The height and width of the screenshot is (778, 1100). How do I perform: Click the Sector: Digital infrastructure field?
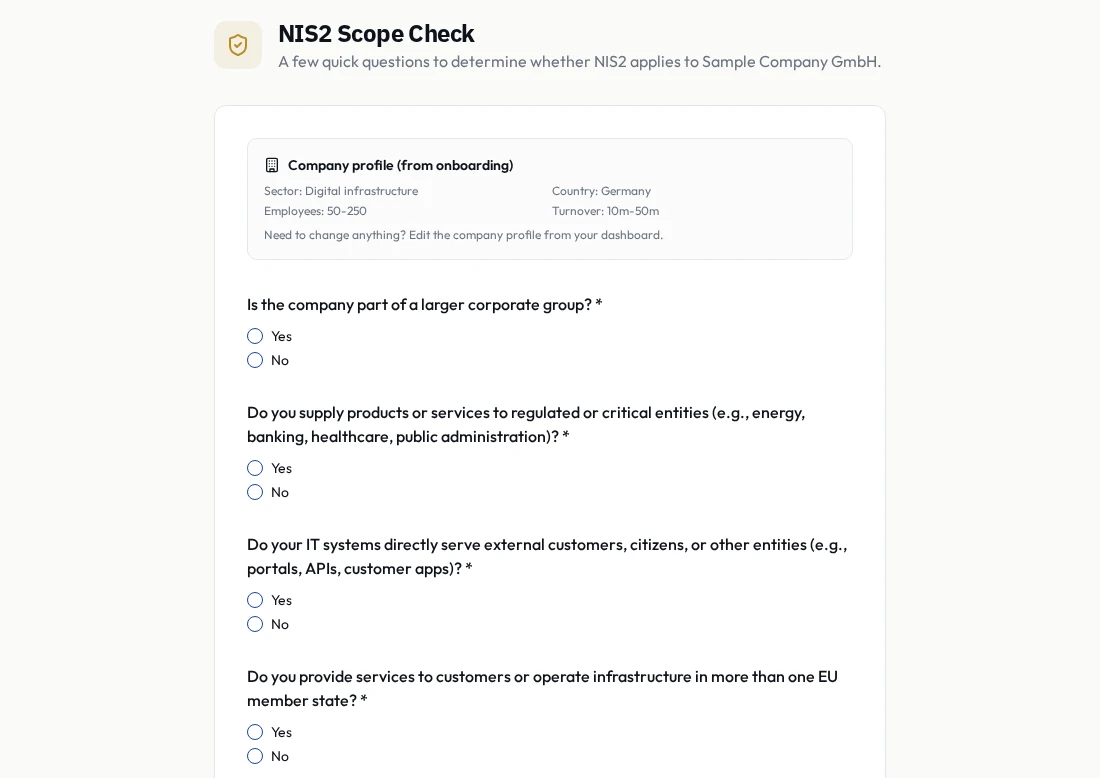(341, 191)
